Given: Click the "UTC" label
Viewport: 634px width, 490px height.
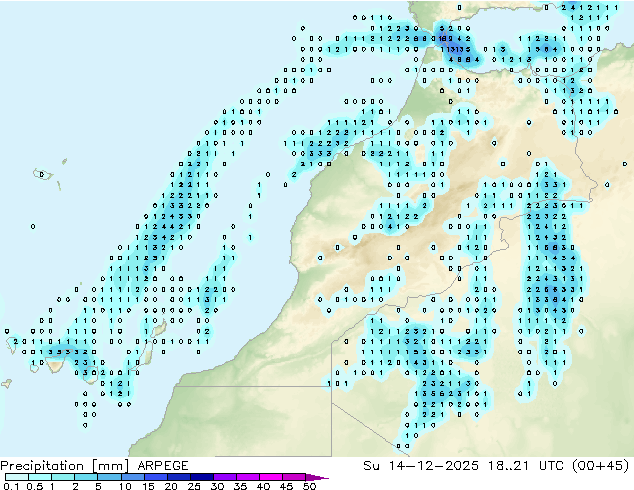Looking at the screenshot, I should 552,466.
